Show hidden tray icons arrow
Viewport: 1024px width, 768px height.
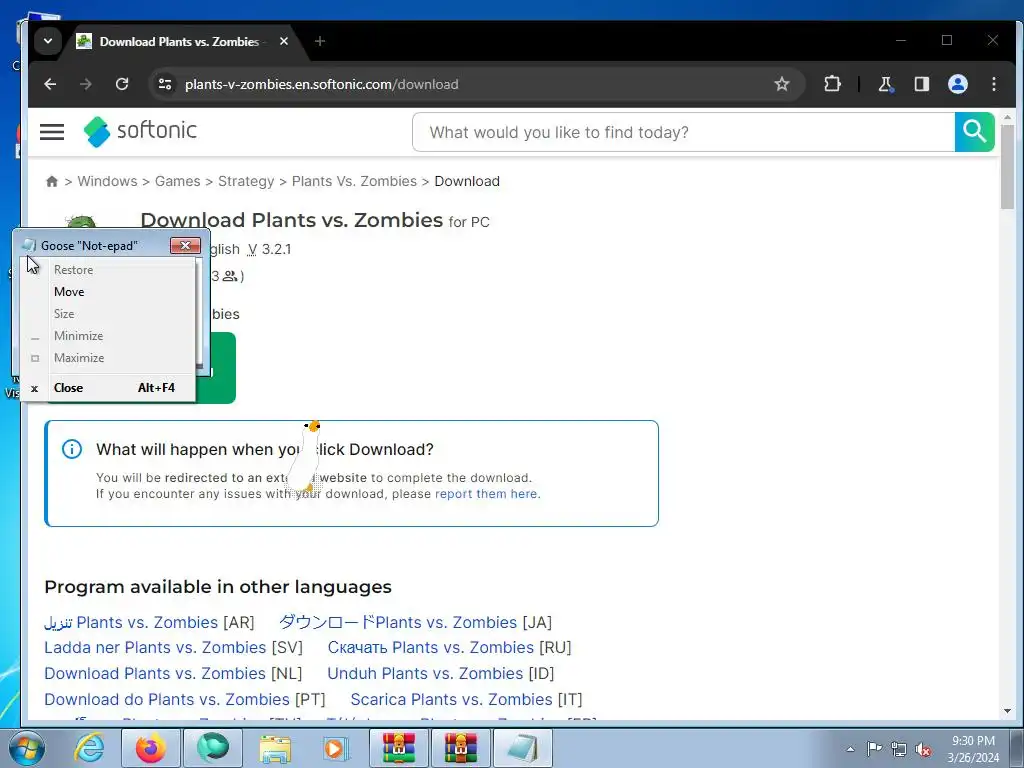tap(850, 749)
